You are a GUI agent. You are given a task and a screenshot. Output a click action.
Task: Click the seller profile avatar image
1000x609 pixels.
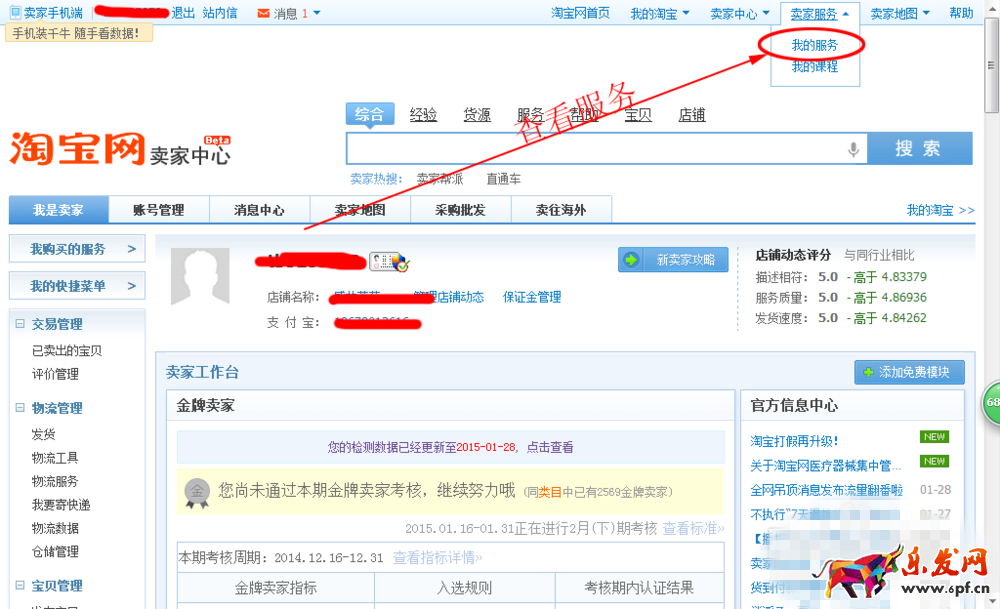200,276
